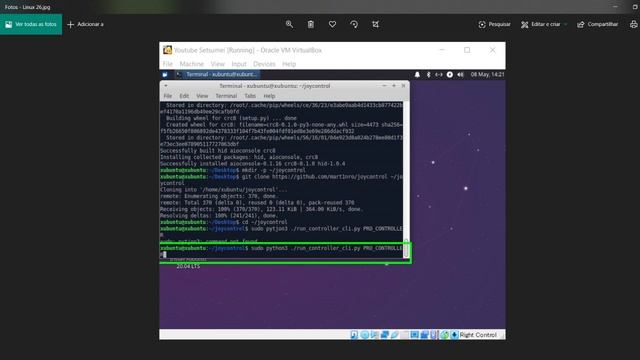Click the print icon in Photos toolbar
The image size is (640, 360).
pos(633,24)
